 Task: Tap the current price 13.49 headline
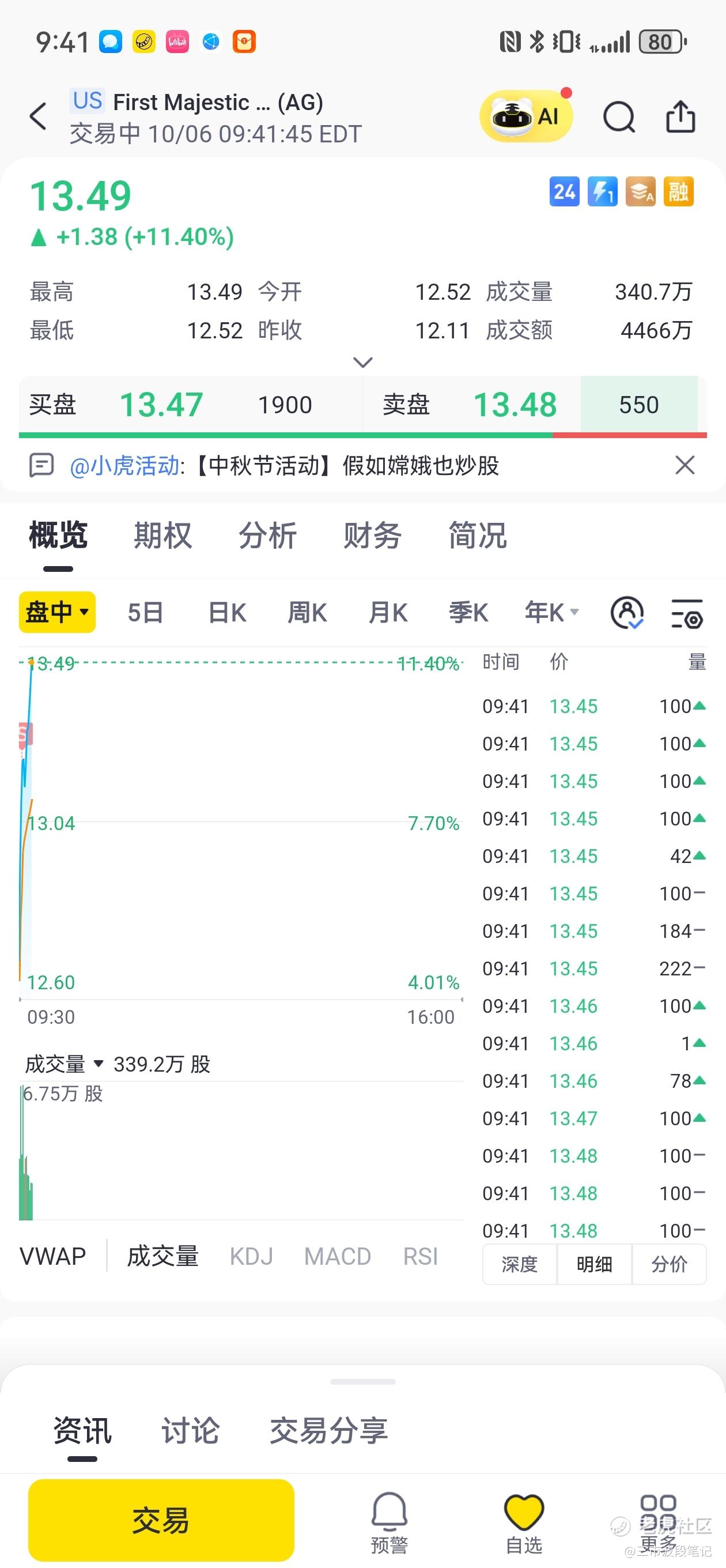point(81,195)
